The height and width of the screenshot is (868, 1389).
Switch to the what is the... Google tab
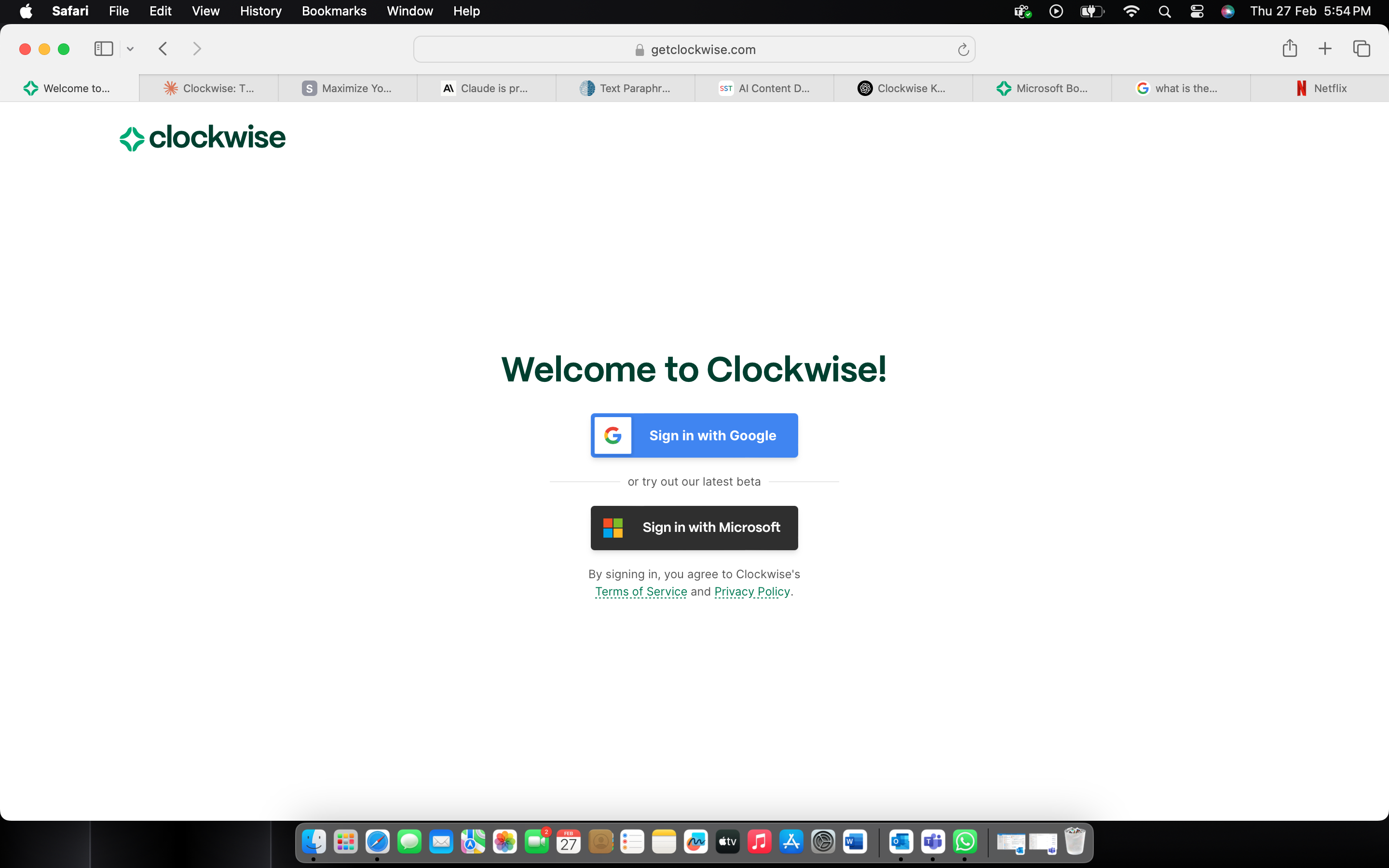pyautogui.click(x=1181, y=88)
